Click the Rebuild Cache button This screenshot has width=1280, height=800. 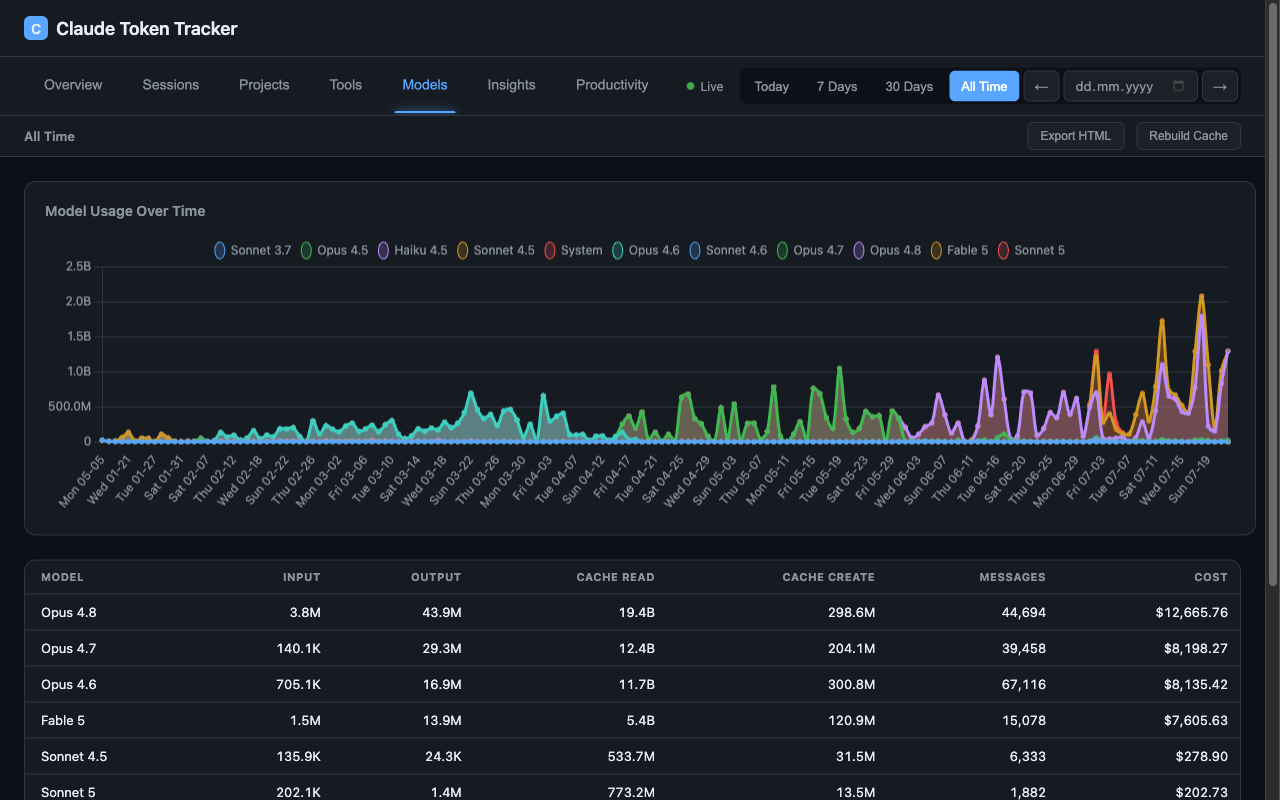tap(1188, 136)
